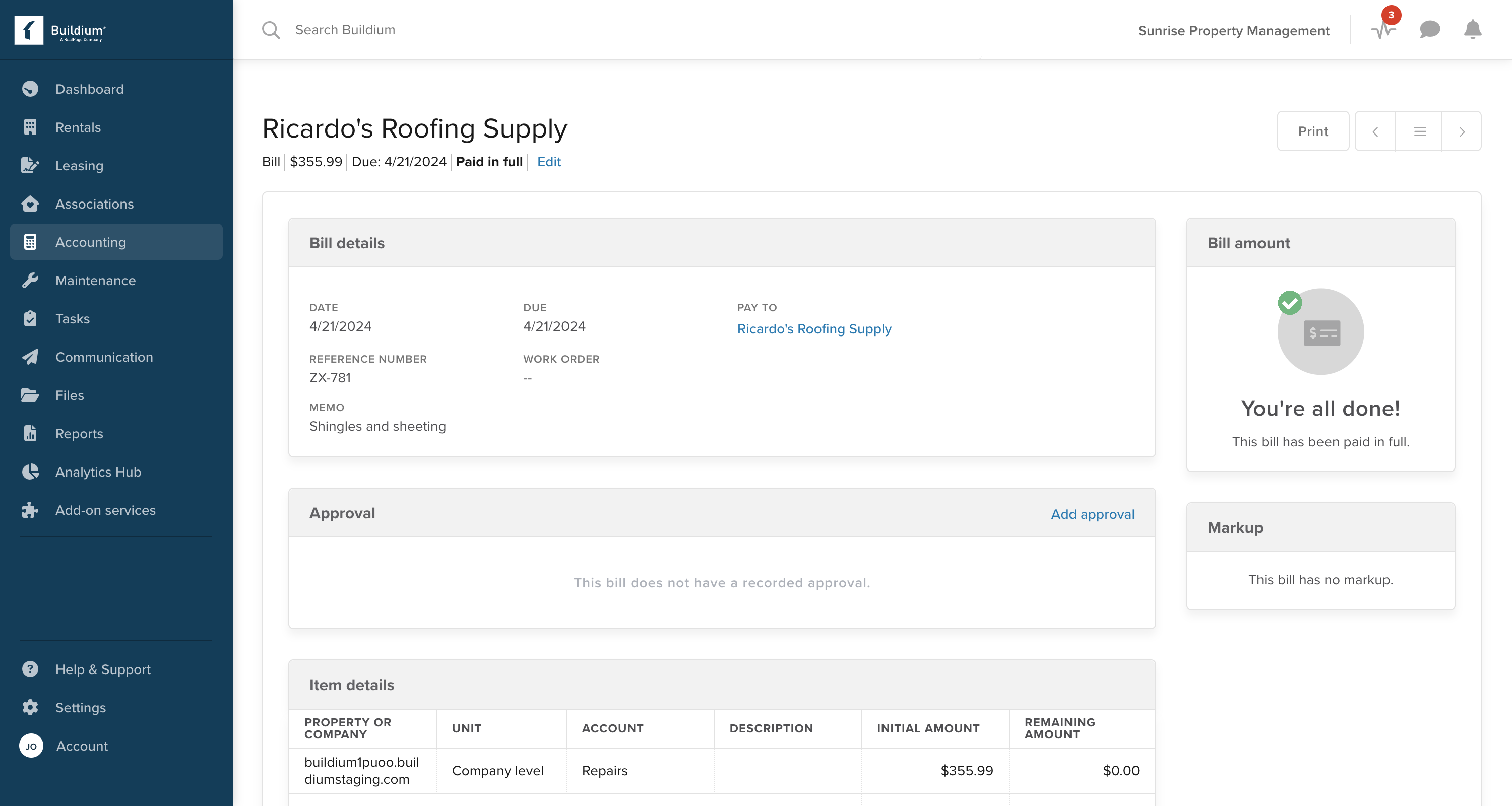Open the notifications bell icon
1512x806 pixels.
click(1473, 29)
